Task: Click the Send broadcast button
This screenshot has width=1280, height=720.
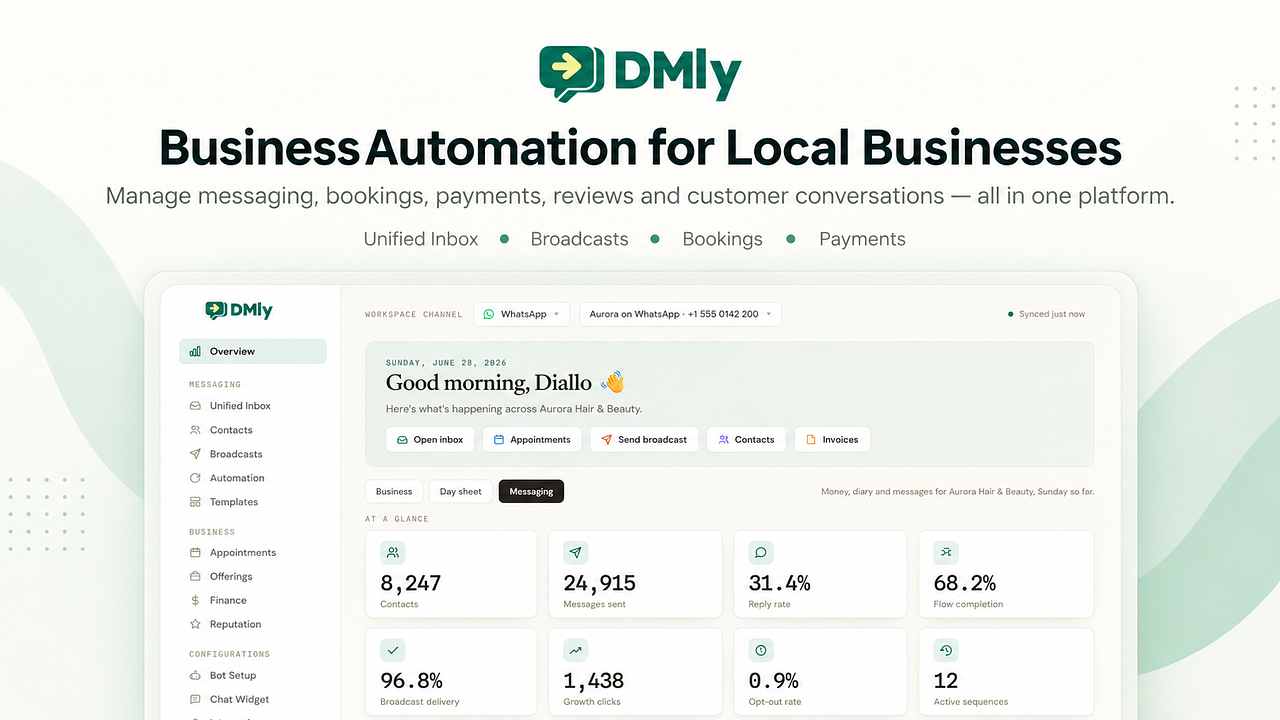Action: click(644, 440)
